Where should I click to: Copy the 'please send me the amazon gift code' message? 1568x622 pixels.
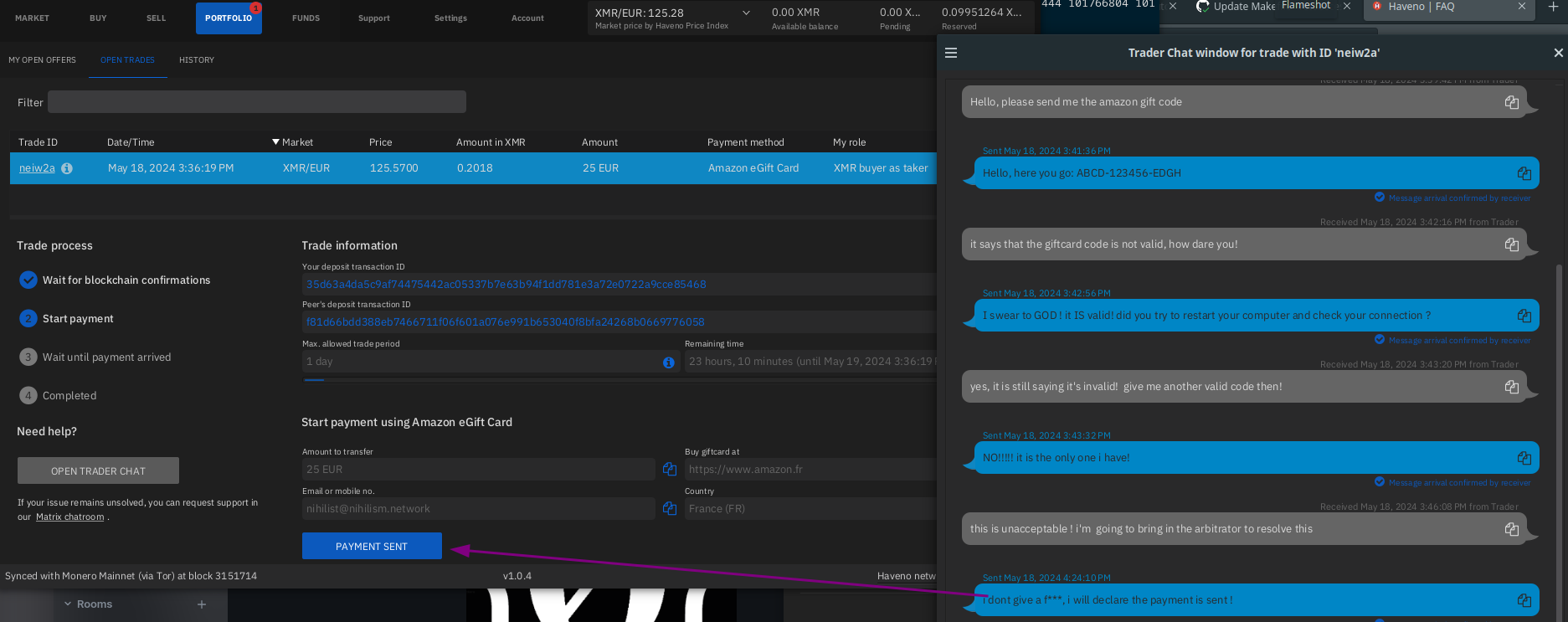pyautogui.click(x=1512, y=102)
